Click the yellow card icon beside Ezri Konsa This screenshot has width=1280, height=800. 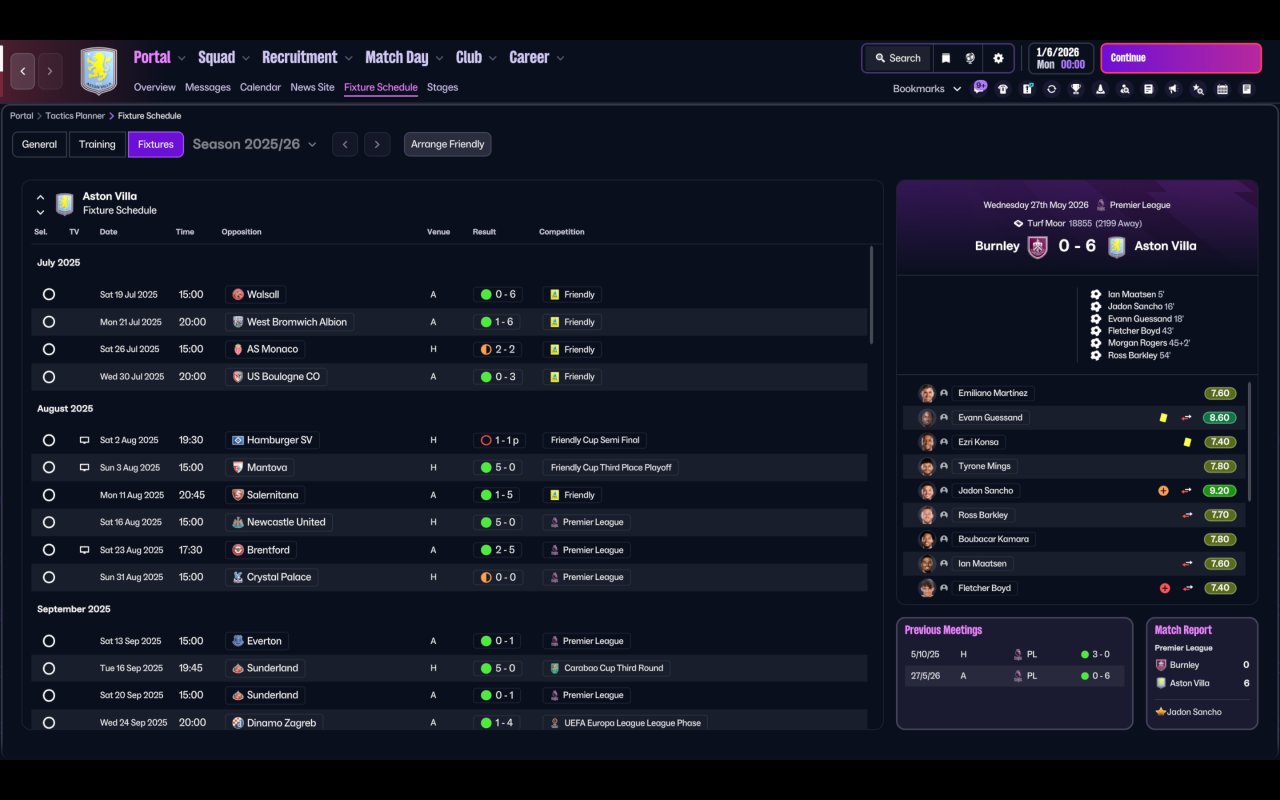(x=1187, y=442)
